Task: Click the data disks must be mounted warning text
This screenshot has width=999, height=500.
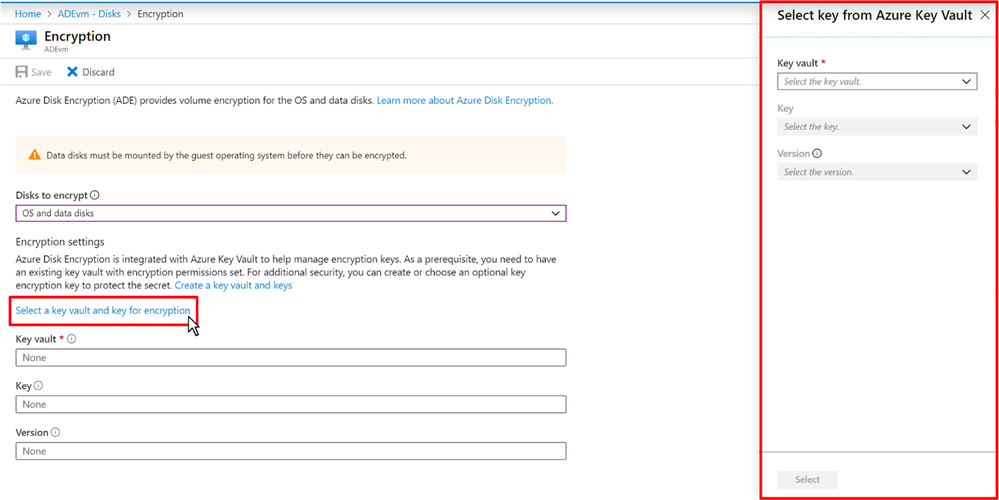Action: pyautogui.click(x=226, y=155)
